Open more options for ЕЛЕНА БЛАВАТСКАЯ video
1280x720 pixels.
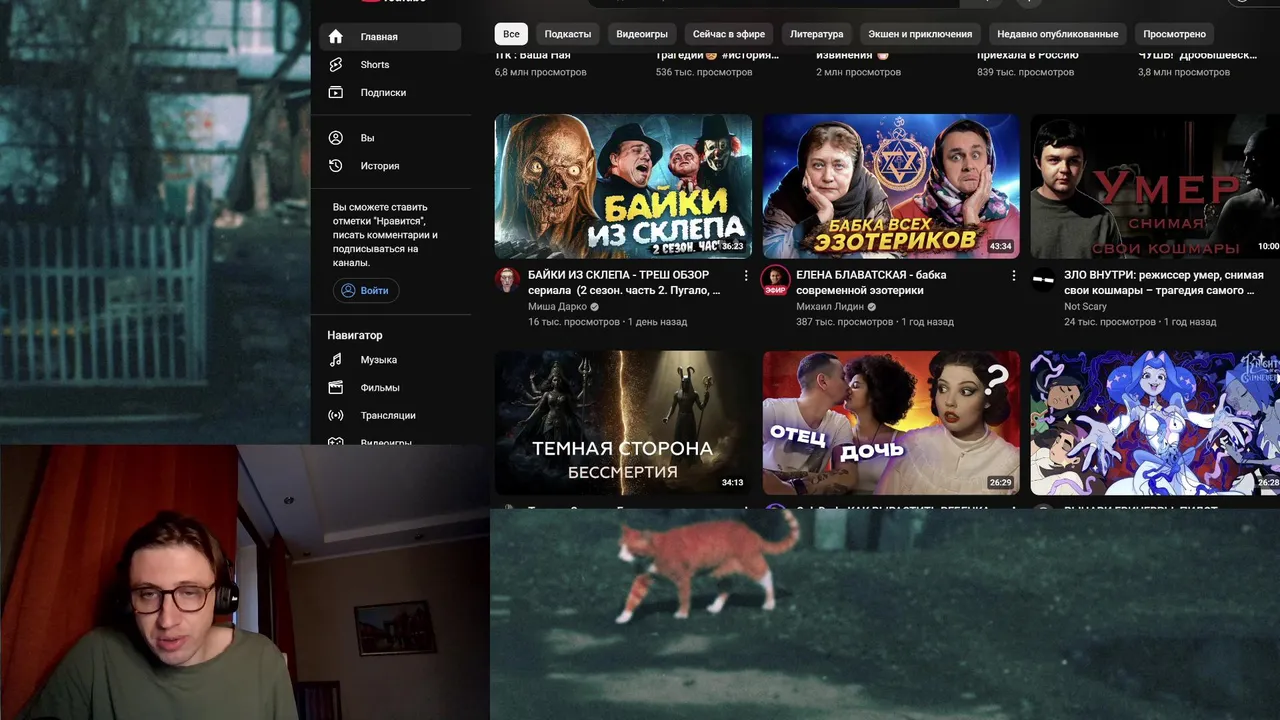point(1013,275)
